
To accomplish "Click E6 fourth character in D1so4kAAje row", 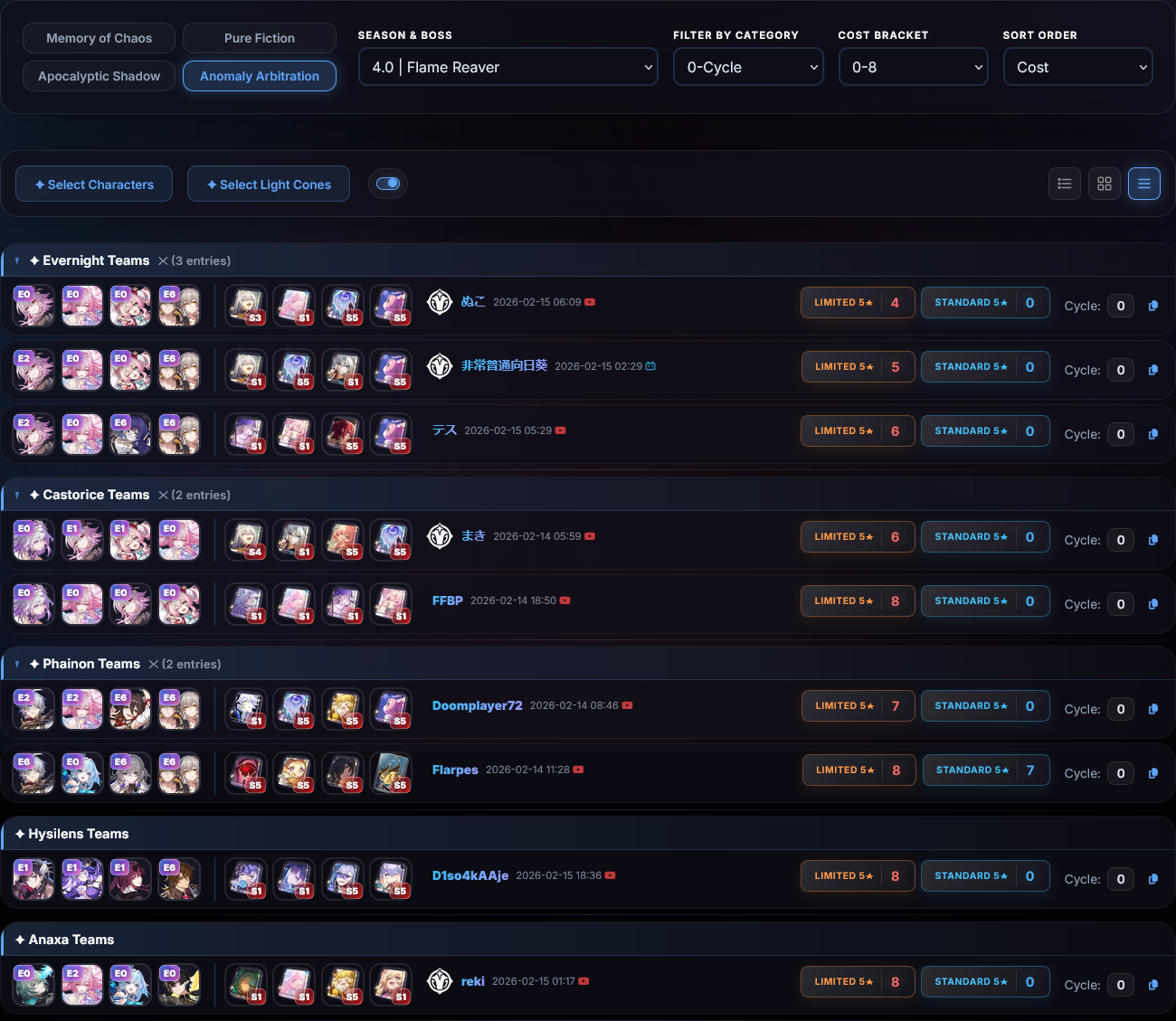I will coord(179,880).
